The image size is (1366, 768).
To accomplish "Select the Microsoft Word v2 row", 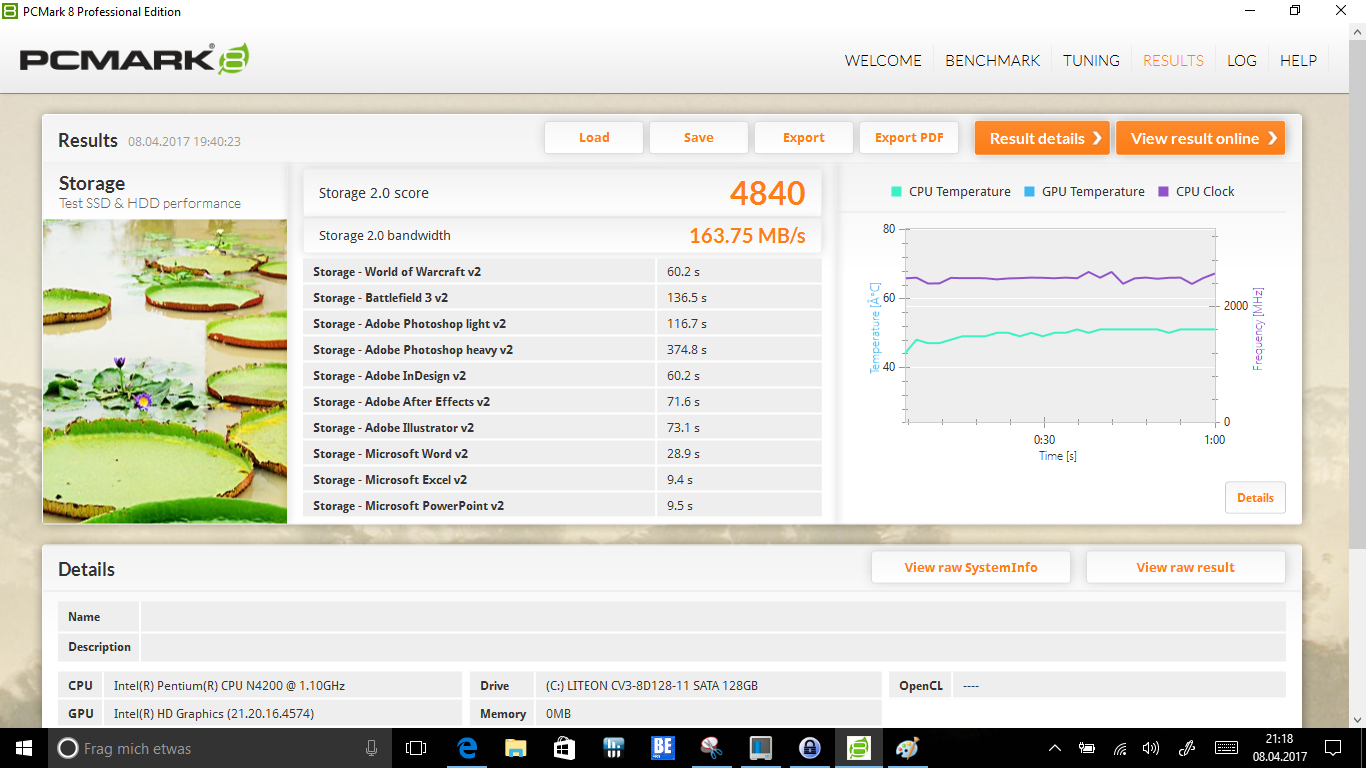I will (562, 453).
